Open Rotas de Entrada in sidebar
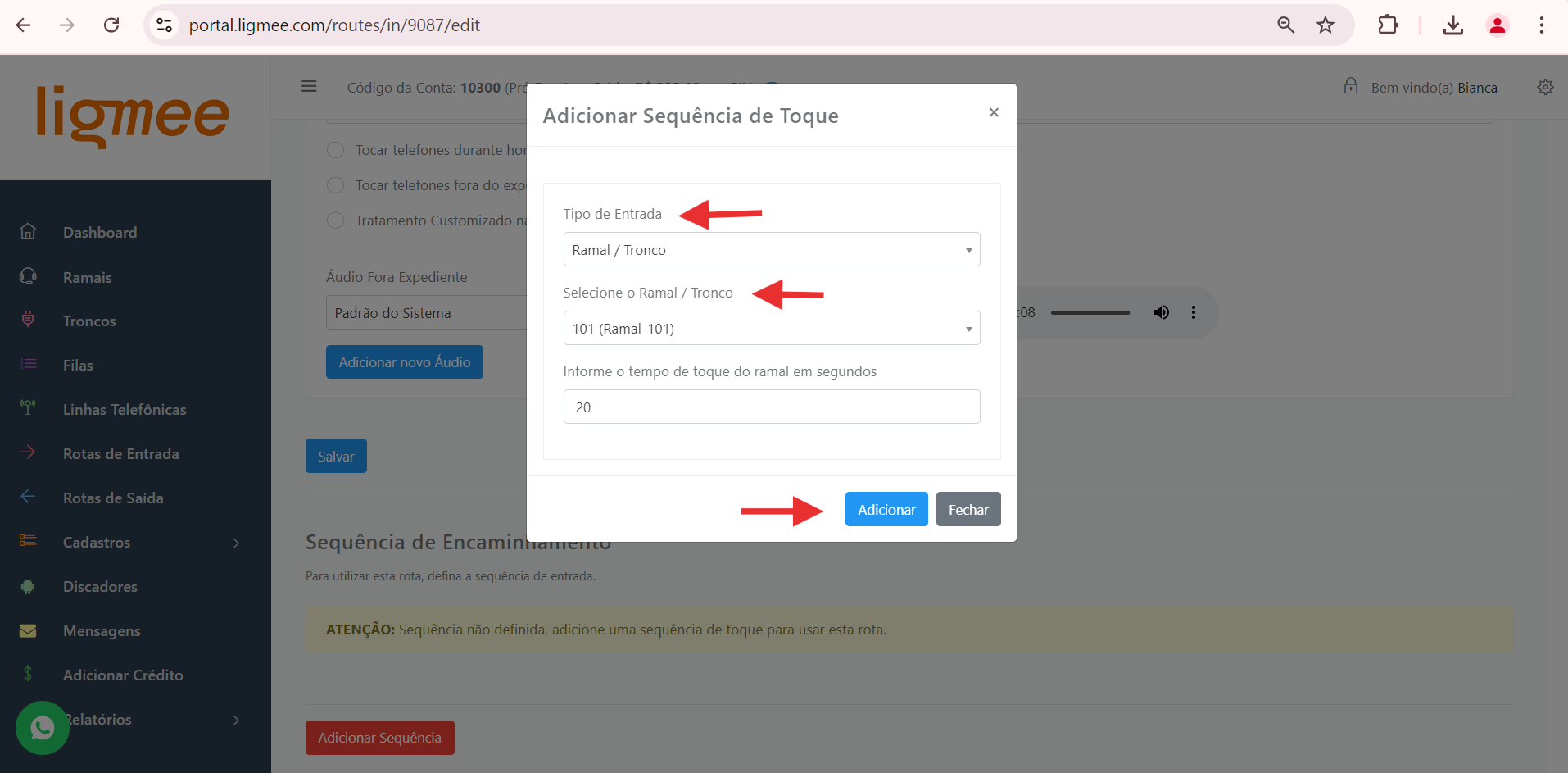Screen dimensions: 1568x773 (120, 454)
